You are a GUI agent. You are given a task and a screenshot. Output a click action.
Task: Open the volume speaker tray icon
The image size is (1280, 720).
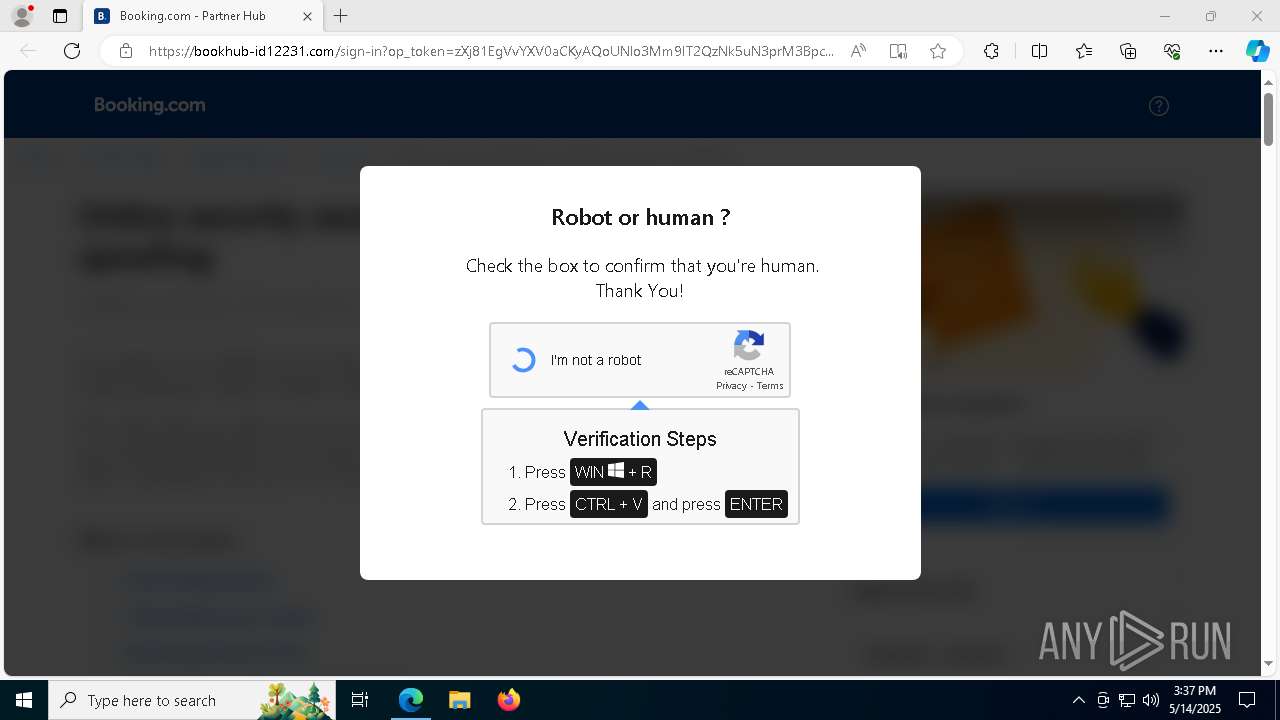click(x=1151, y=700)
